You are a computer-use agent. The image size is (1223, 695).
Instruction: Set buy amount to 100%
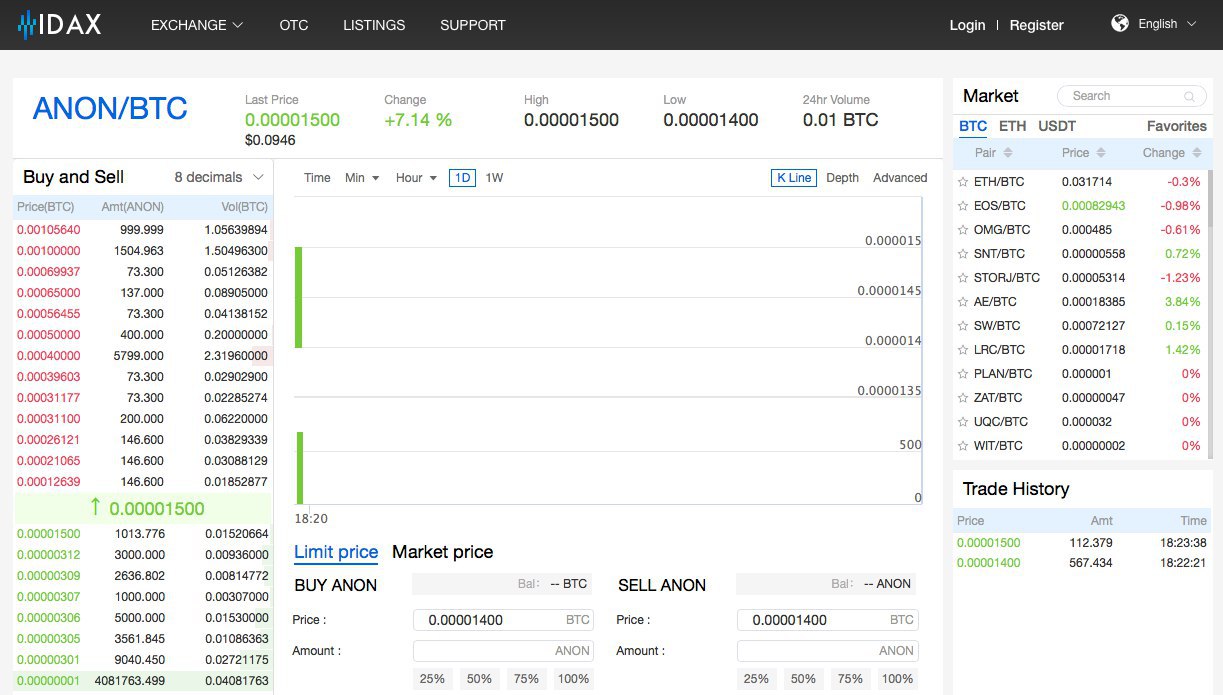[x=573, y=679]
